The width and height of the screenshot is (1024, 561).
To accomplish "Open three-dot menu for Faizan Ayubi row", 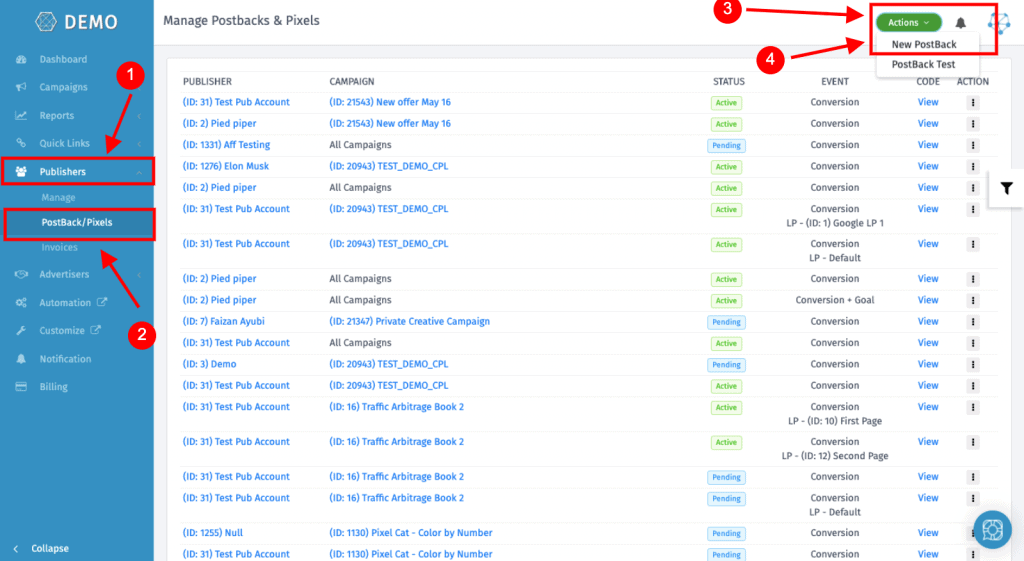I will pos(972,322).
